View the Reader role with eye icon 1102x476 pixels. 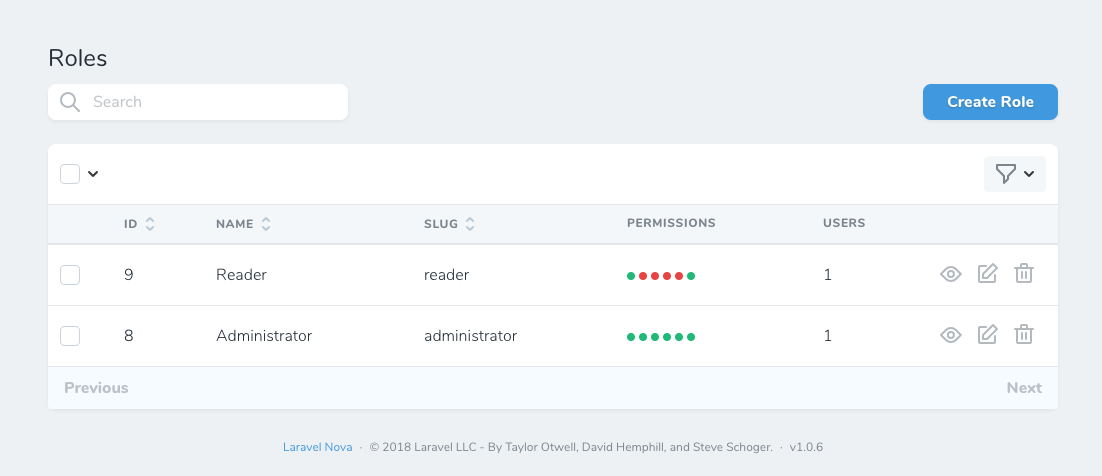pos(950,274)
